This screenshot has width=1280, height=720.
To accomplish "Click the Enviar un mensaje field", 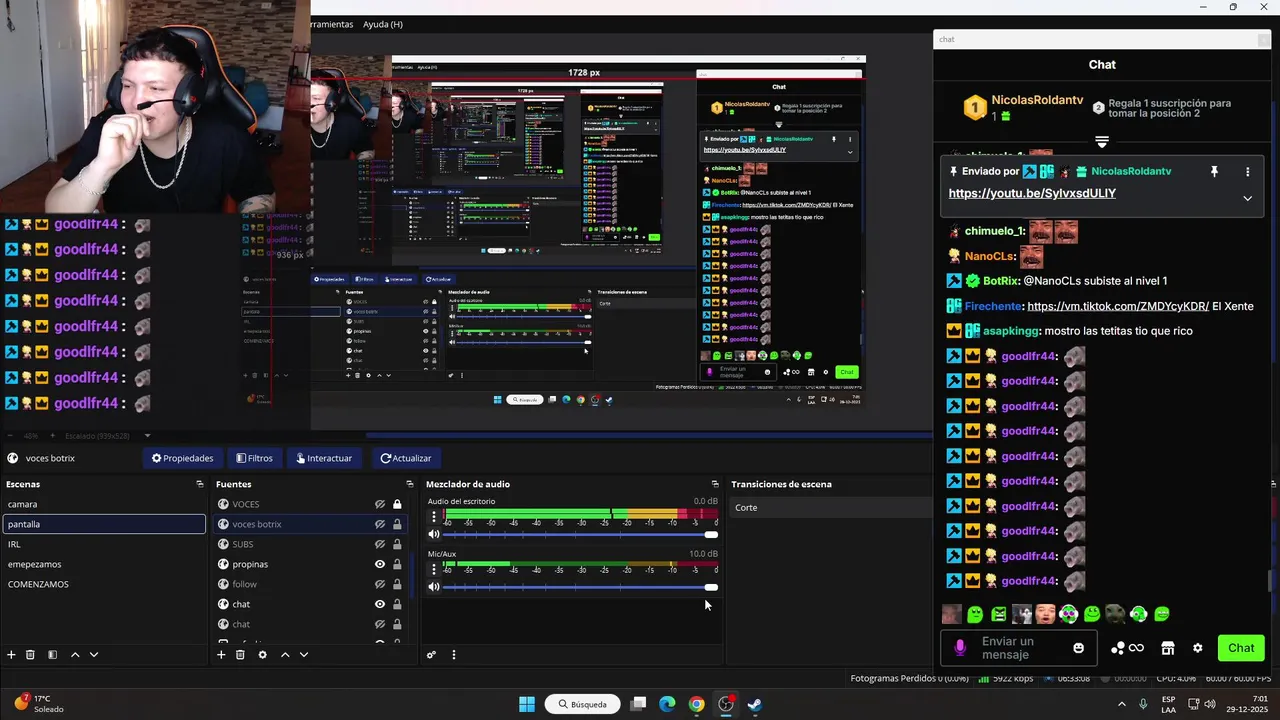I will 1020,648.
